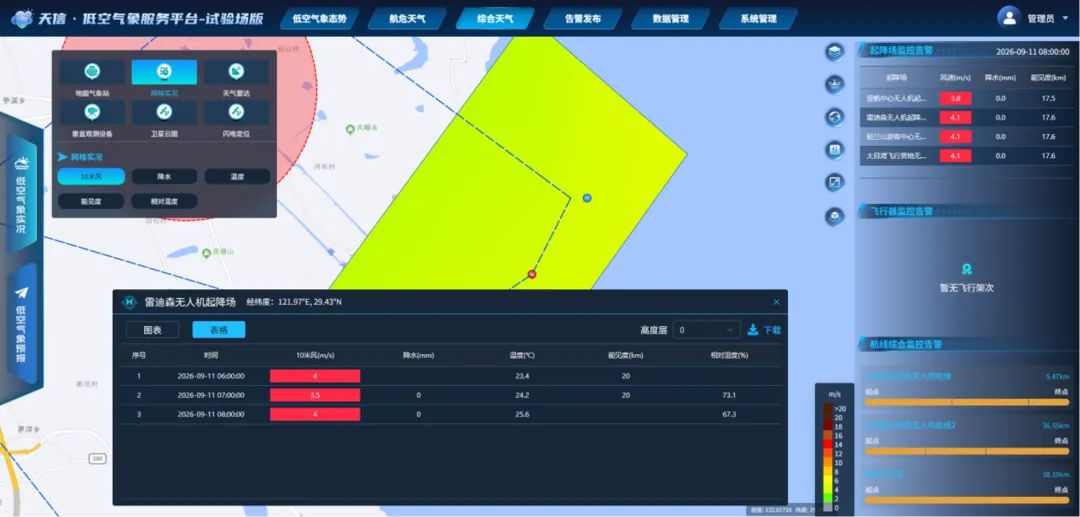Select the 天气雷达 weather radar icon

(x=236, y=72)
